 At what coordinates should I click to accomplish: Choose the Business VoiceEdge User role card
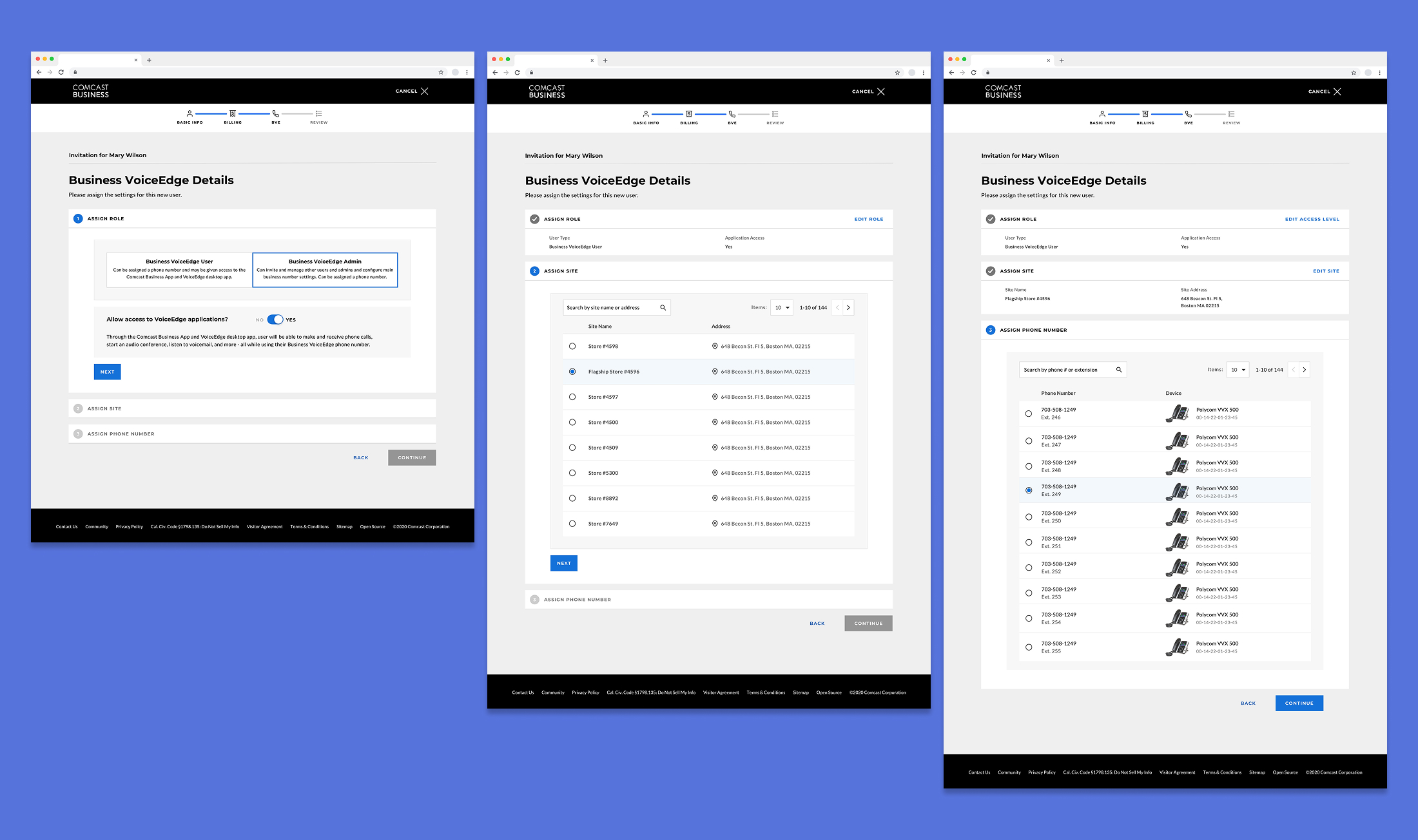point(179,270)
